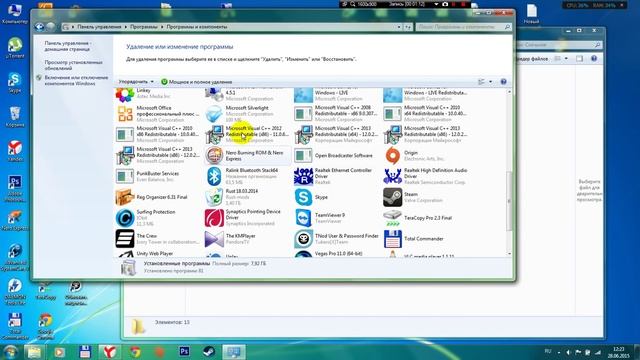Select Realtek Ethernet Controller Driver icon

(303, 176)
